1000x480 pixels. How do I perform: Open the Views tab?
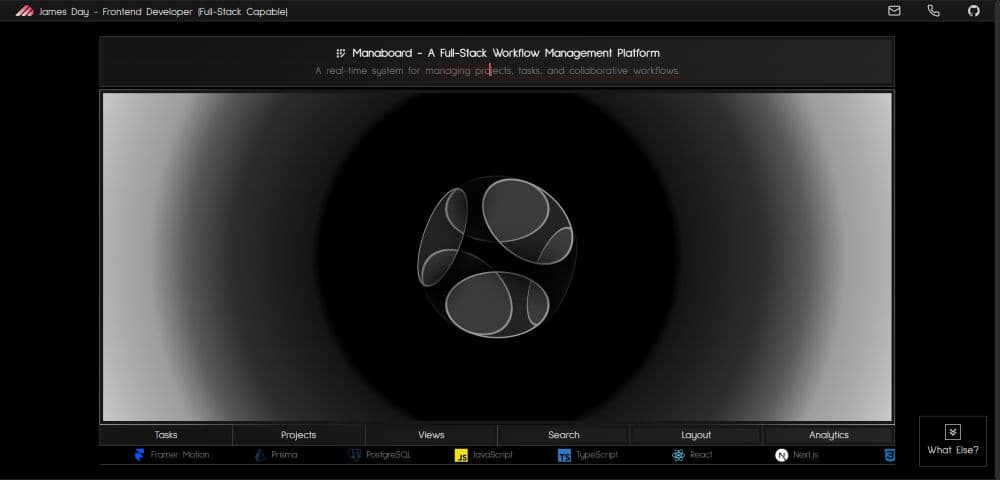[x=431, y=435]
